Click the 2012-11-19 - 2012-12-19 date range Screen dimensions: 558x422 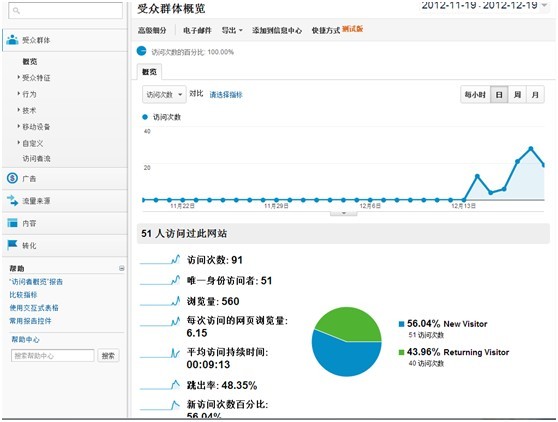click(479, 5)
